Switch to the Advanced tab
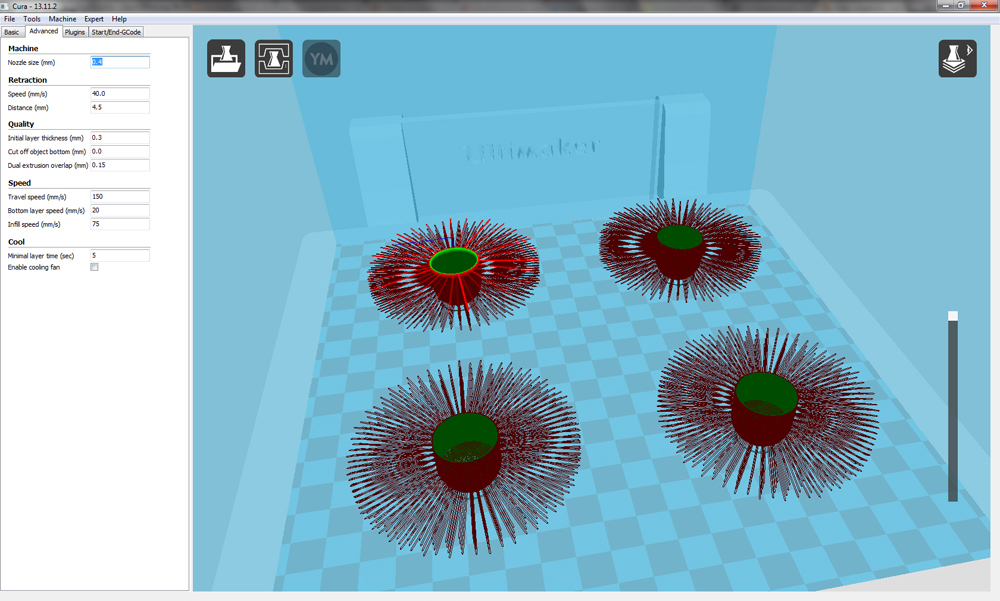This screenshot has height=601, width=1000. (x=43, y=31)
